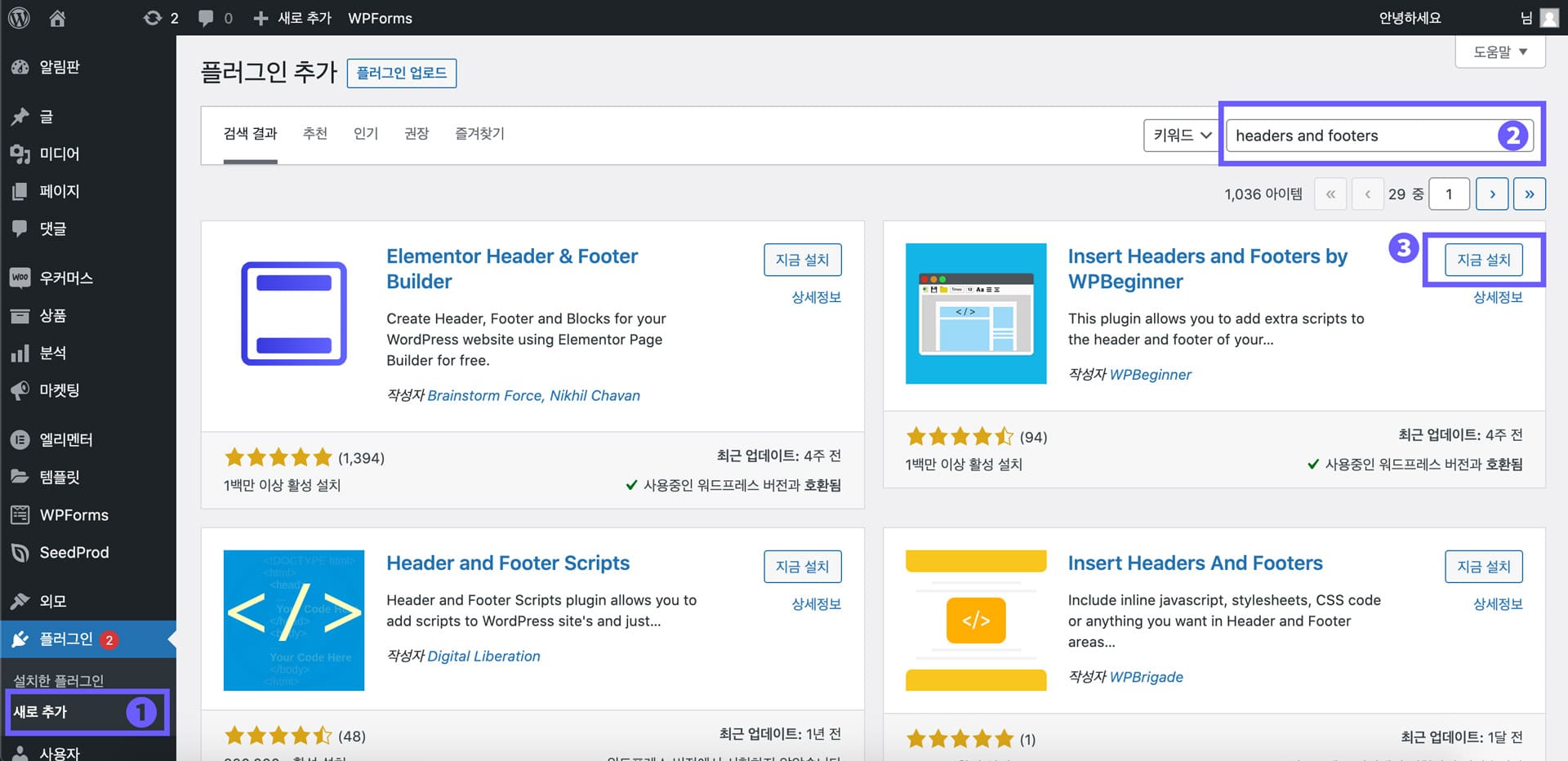Install Insert Headers And Footers by WPBrigade
This screenshot has height=761, width=1568.
[1484, 567]
